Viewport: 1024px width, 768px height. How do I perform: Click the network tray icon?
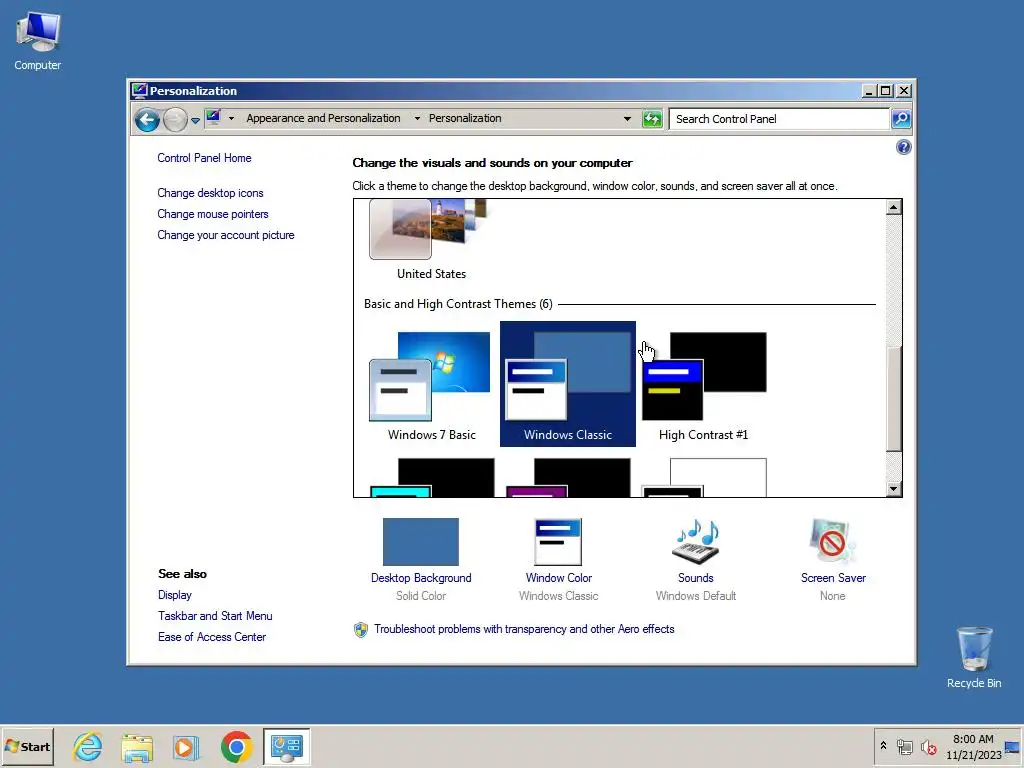pyautogui.click(x=904, y=746)
